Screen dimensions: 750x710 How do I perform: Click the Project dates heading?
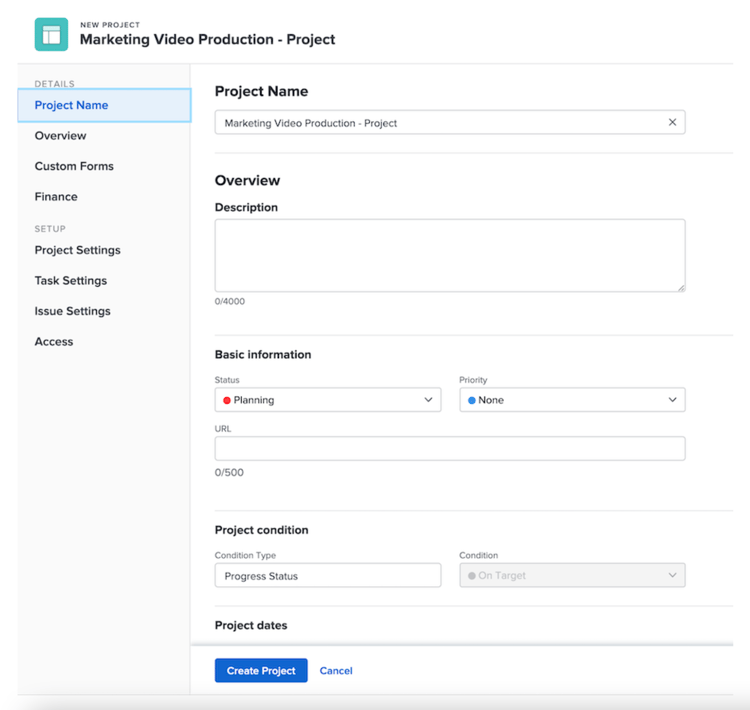point(251,625)
